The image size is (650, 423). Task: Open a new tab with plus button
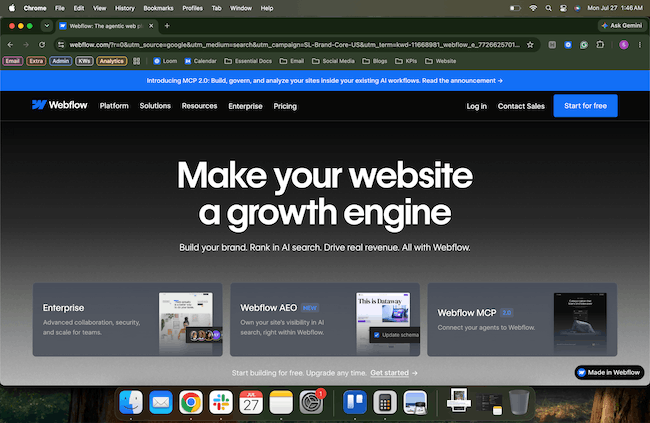point(167,26)
